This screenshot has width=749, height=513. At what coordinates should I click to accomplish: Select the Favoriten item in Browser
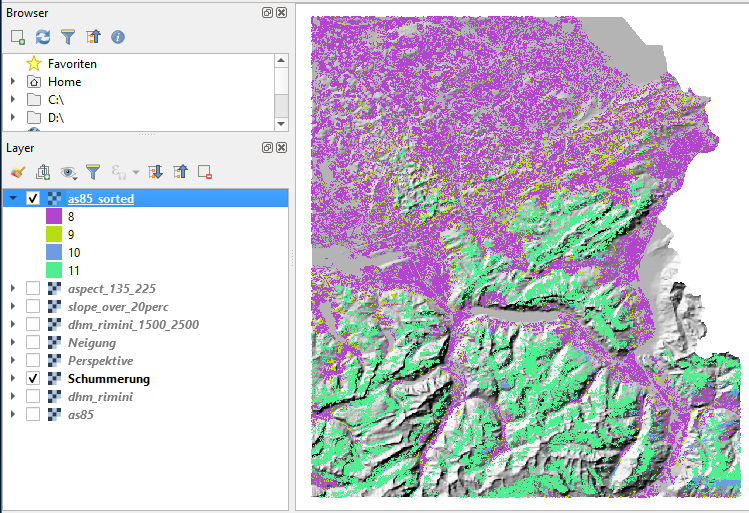(72, 64)
